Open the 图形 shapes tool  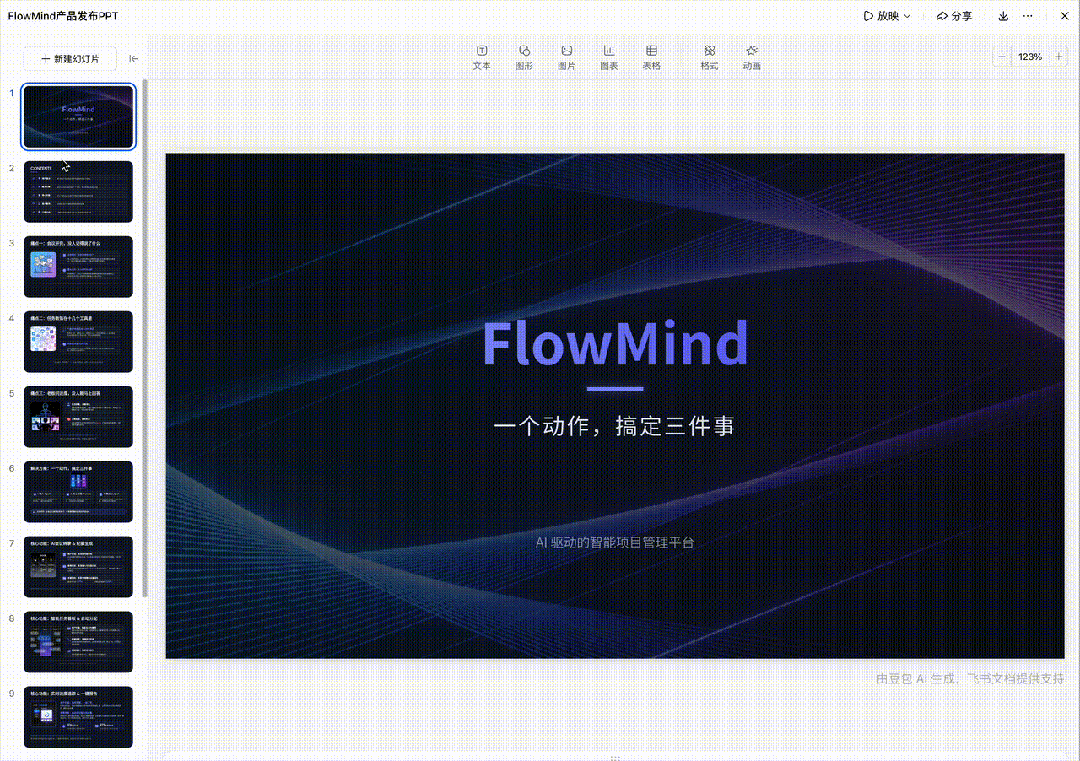(523, 57)
